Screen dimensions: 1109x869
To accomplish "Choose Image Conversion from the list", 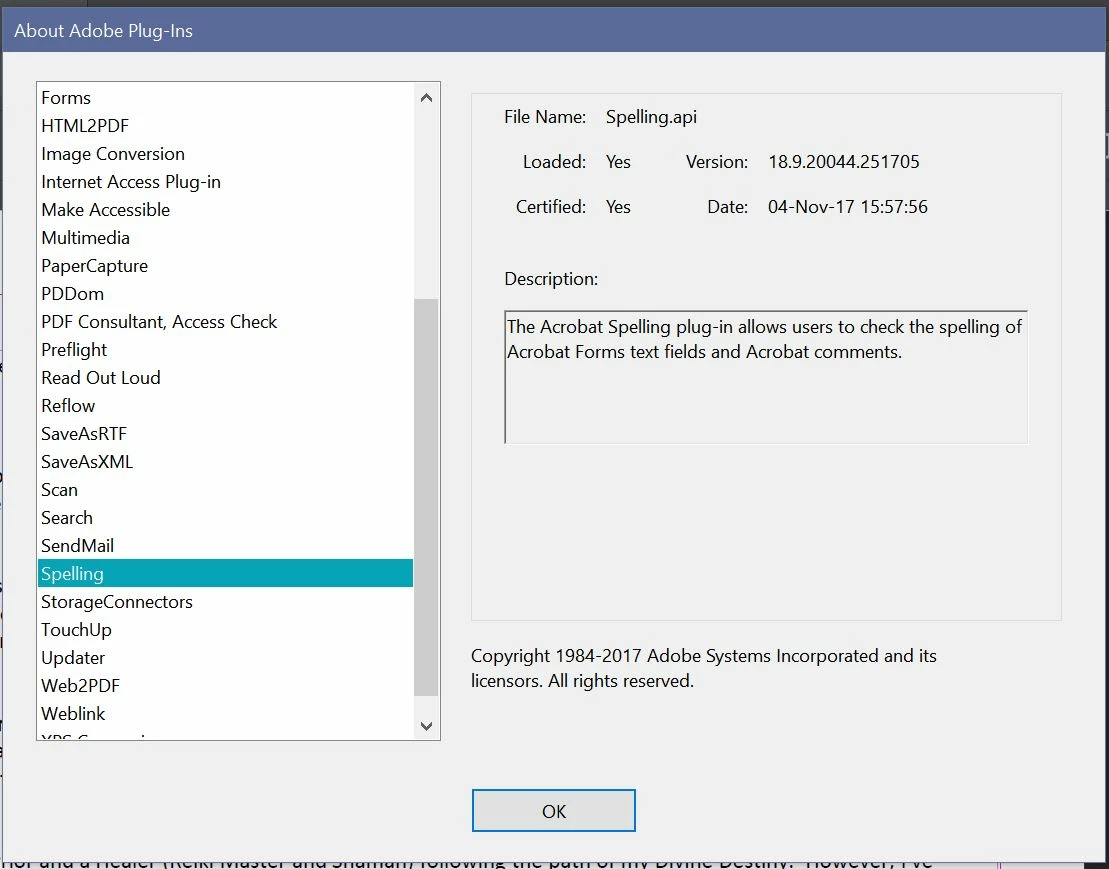I will click(x=225, y=154).
